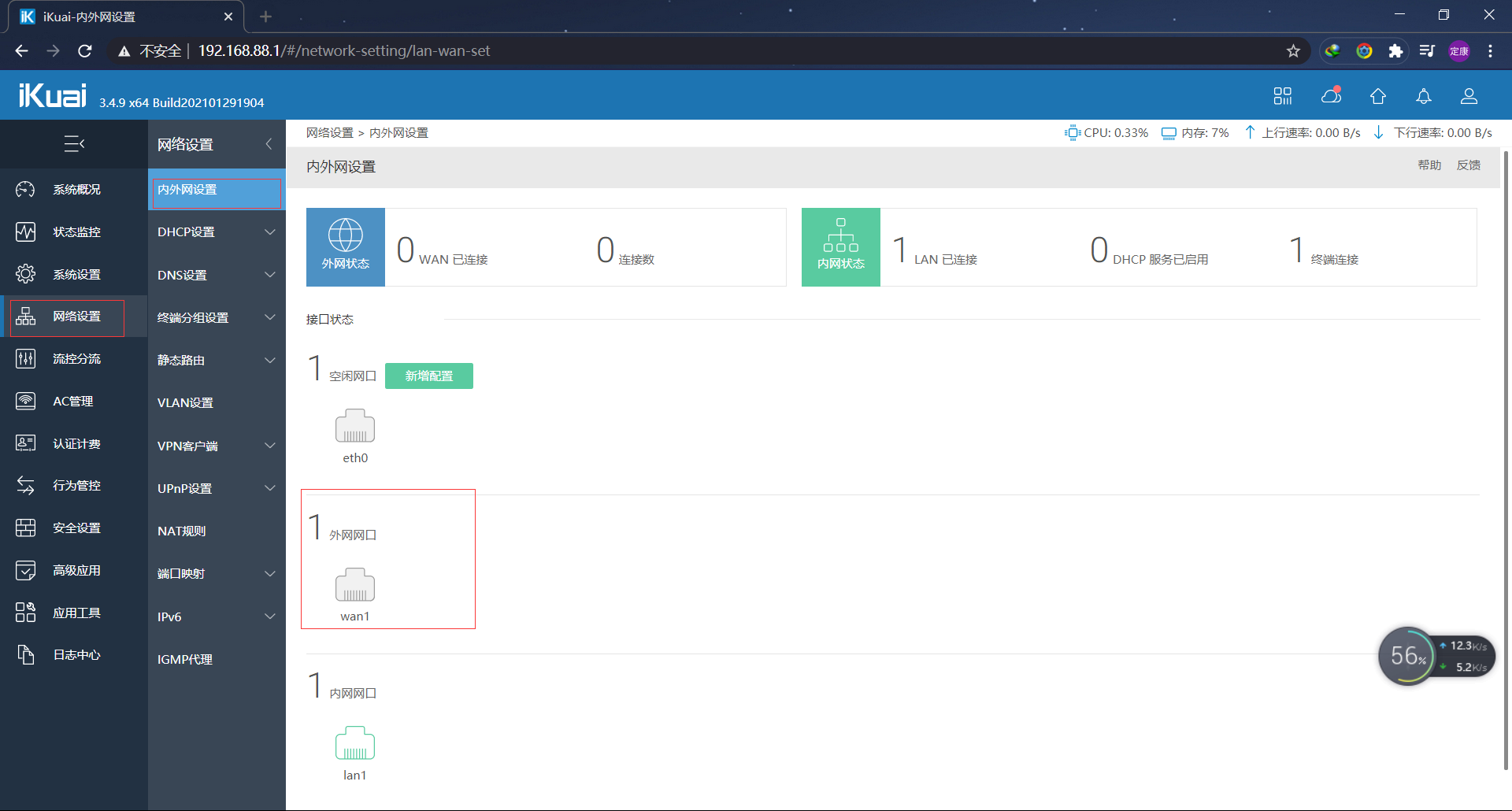Select 内外网设置 menu item
The image size is (1512, 811).
[217, 190]
